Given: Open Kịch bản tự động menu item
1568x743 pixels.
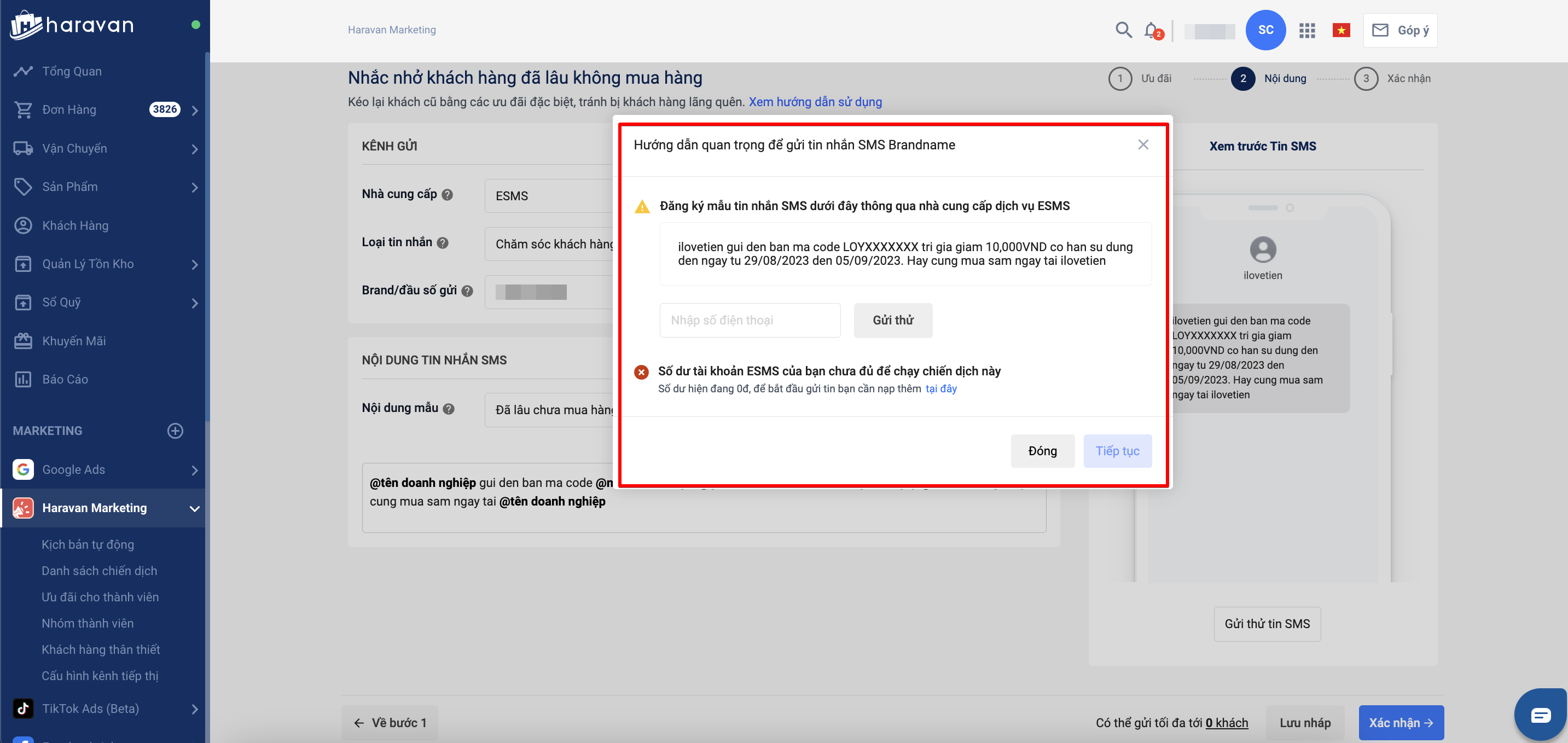Looking at the screenshot, I should coord(88,544).
